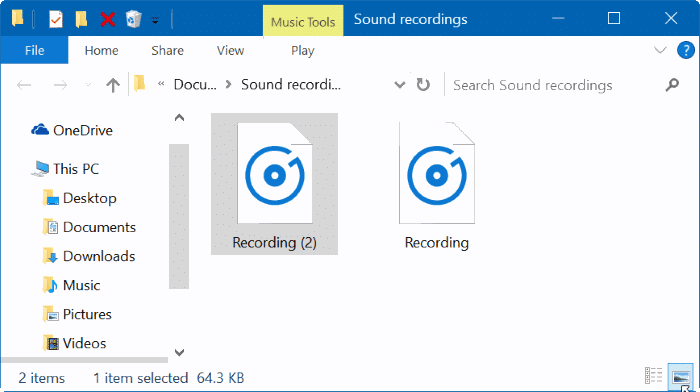The width and height of the screenshot is (700, 392).
Task: Switch to the Home ribbon tab
Action: tap(101, 50)
